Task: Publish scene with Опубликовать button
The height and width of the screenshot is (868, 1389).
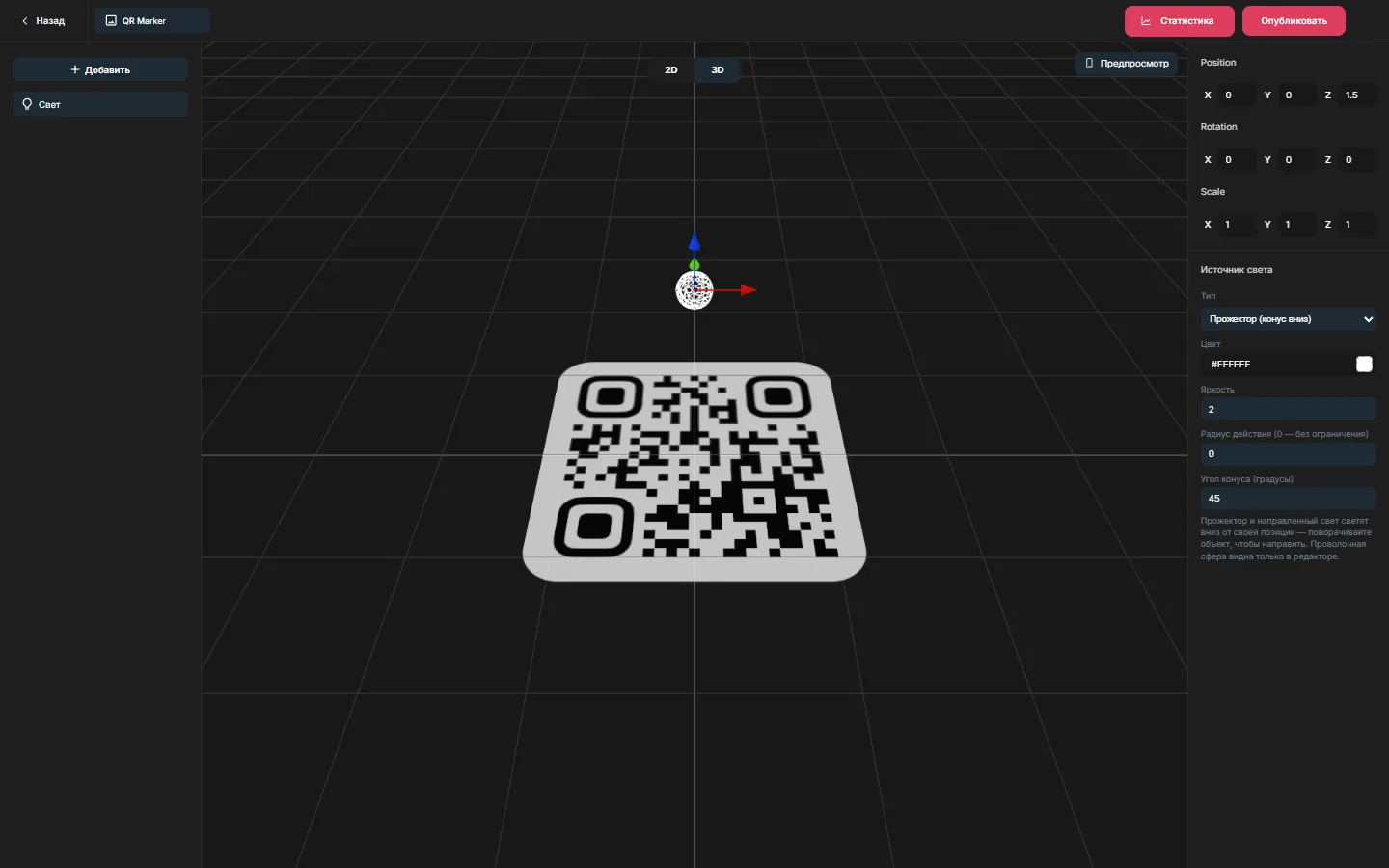Action: [1294, 20]
